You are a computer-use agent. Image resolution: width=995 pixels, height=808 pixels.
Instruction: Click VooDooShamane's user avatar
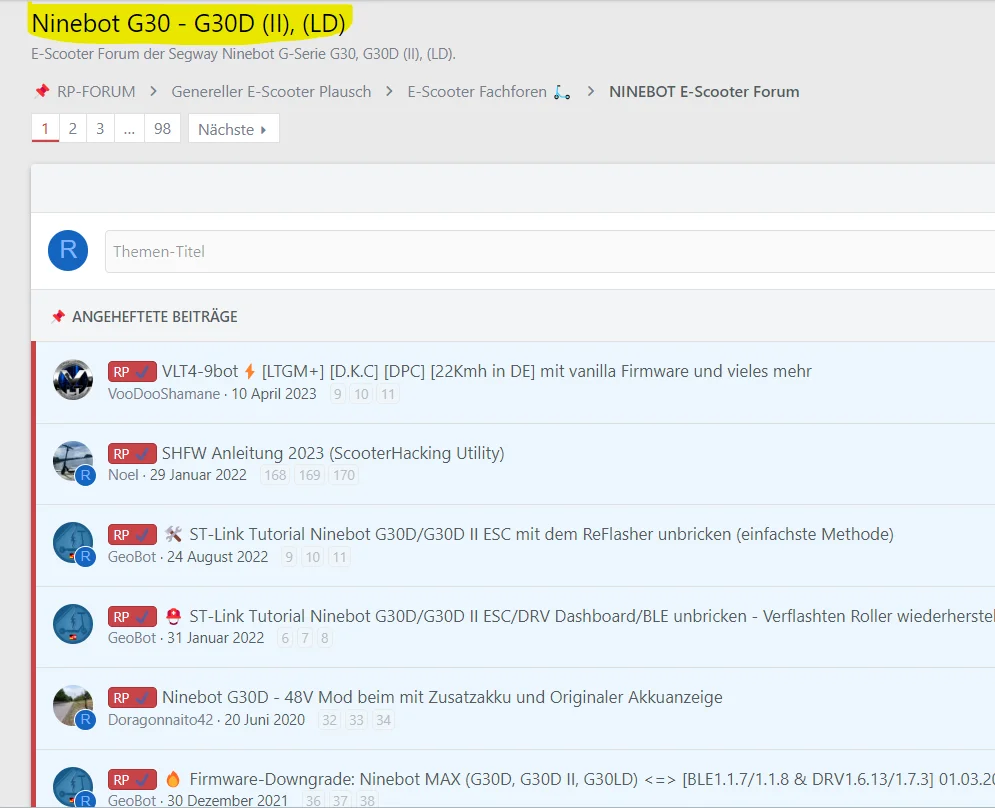(72, 380)
